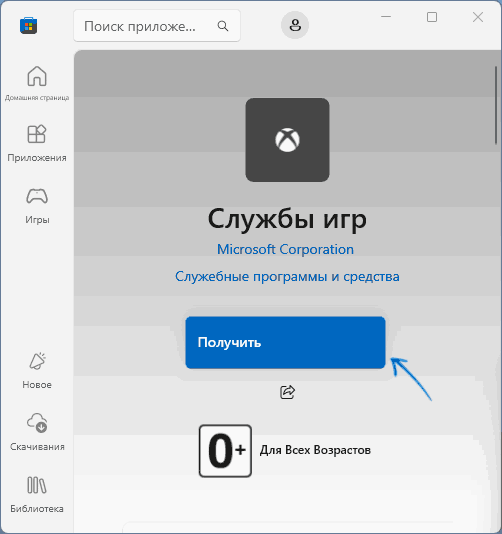
Task: Maximize the Microsoft Store window
Action: point(432,17)
